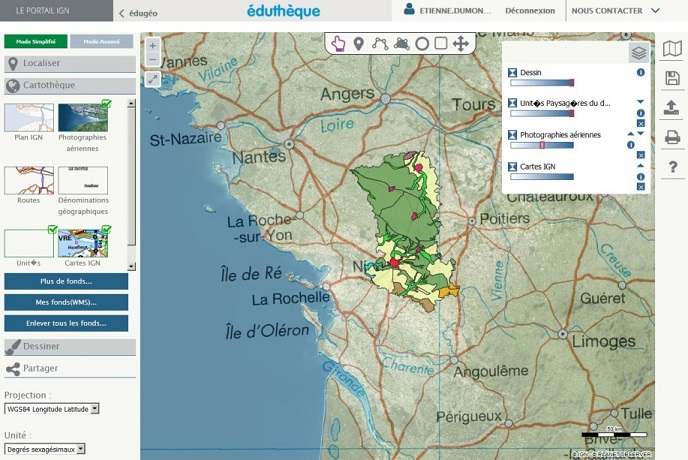Select the rectangle drawing tool

[441, 43]
